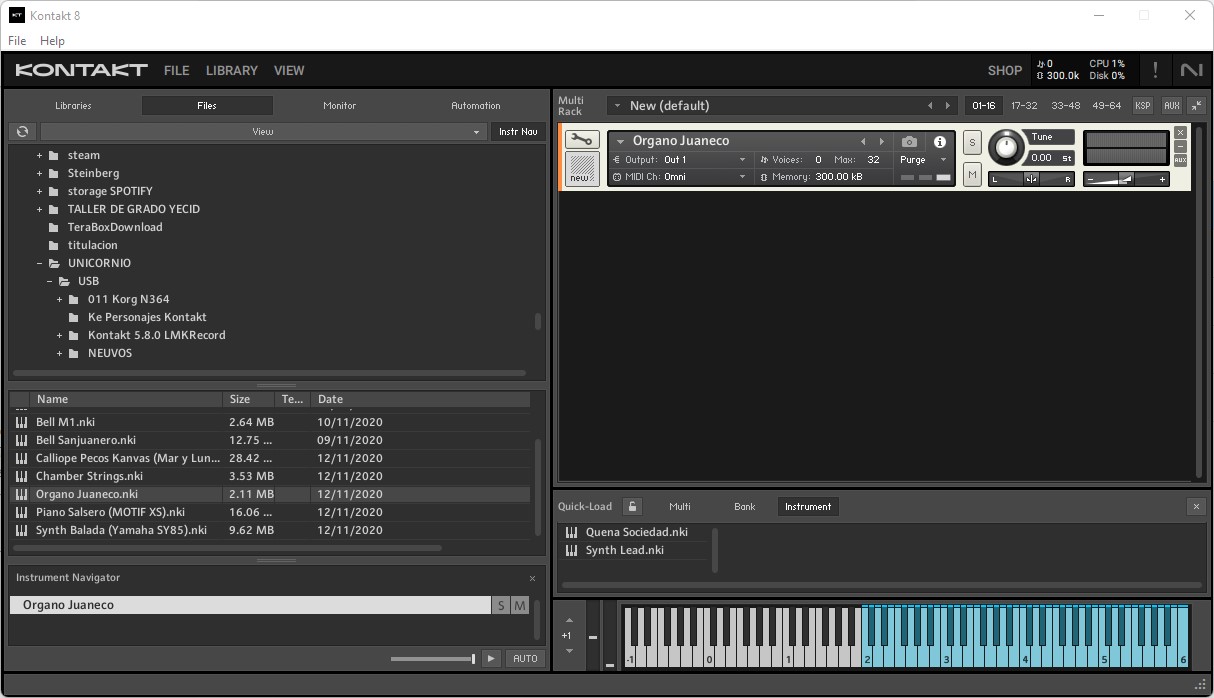Play the audition preview button
The height and width of the screenshot is (698, 1214).
coord(490,658)
